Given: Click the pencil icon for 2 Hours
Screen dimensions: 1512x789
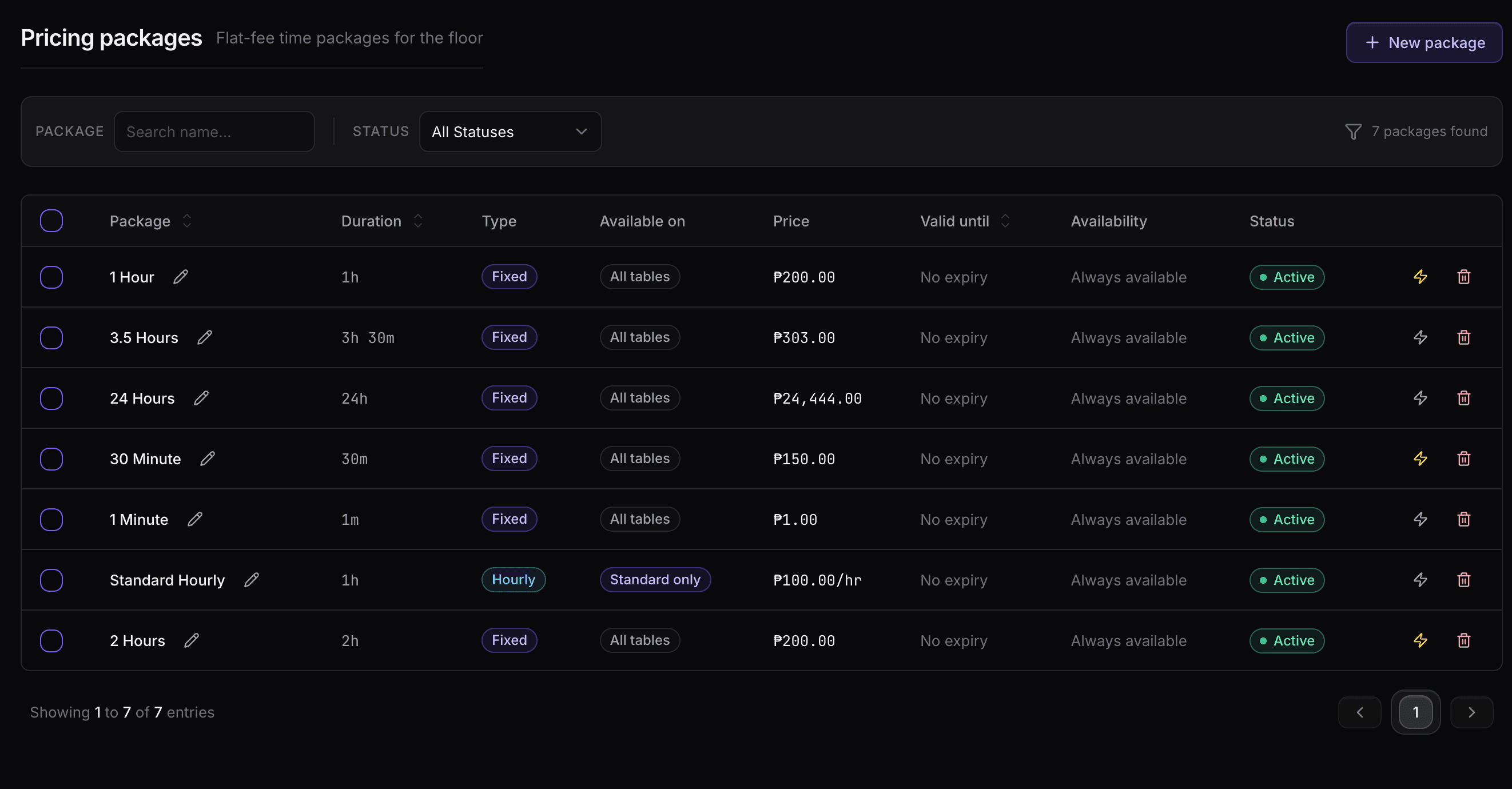Looking at the screenshot, I should click(x=192, y=640).
